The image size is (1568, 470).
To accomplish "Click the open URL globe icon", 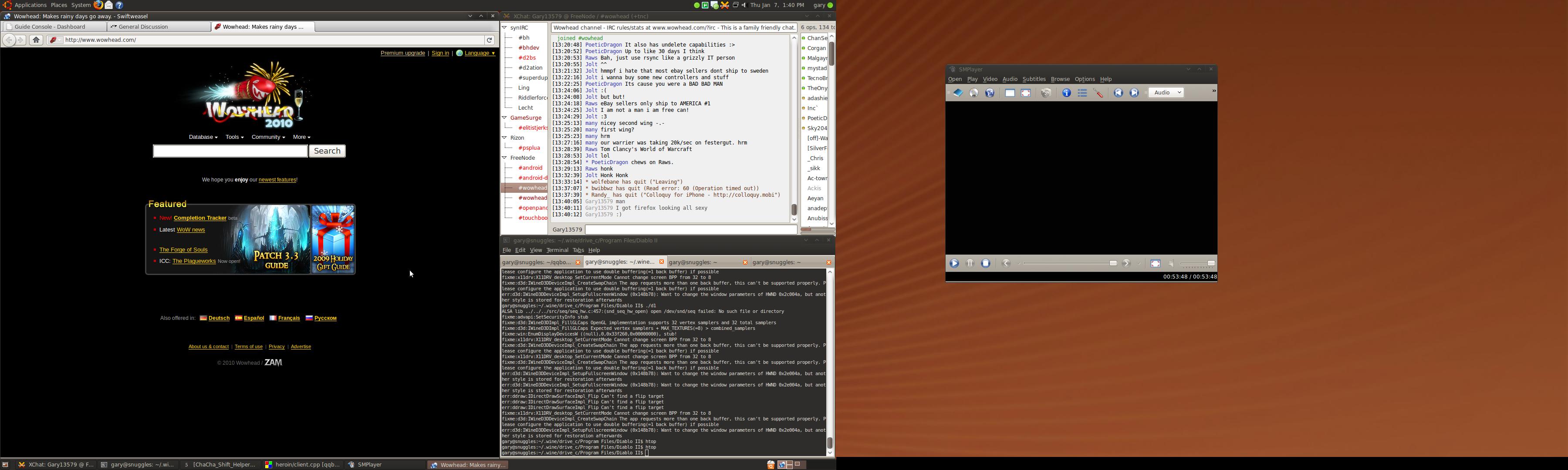I will coord(990,93).
